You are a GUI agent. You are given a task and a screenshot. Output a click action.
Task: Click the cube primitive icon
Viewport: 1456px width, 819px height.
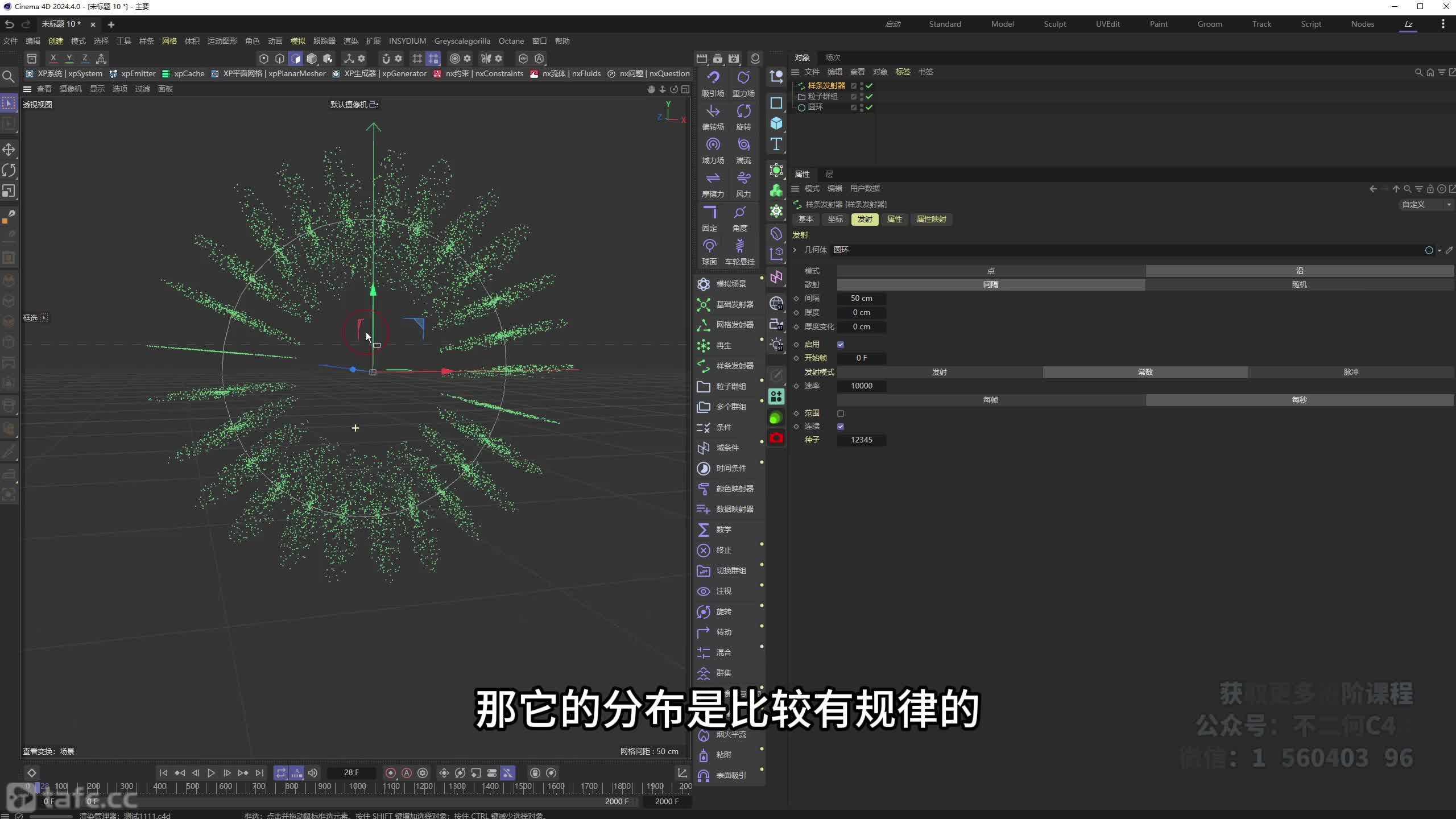(776, 123)
